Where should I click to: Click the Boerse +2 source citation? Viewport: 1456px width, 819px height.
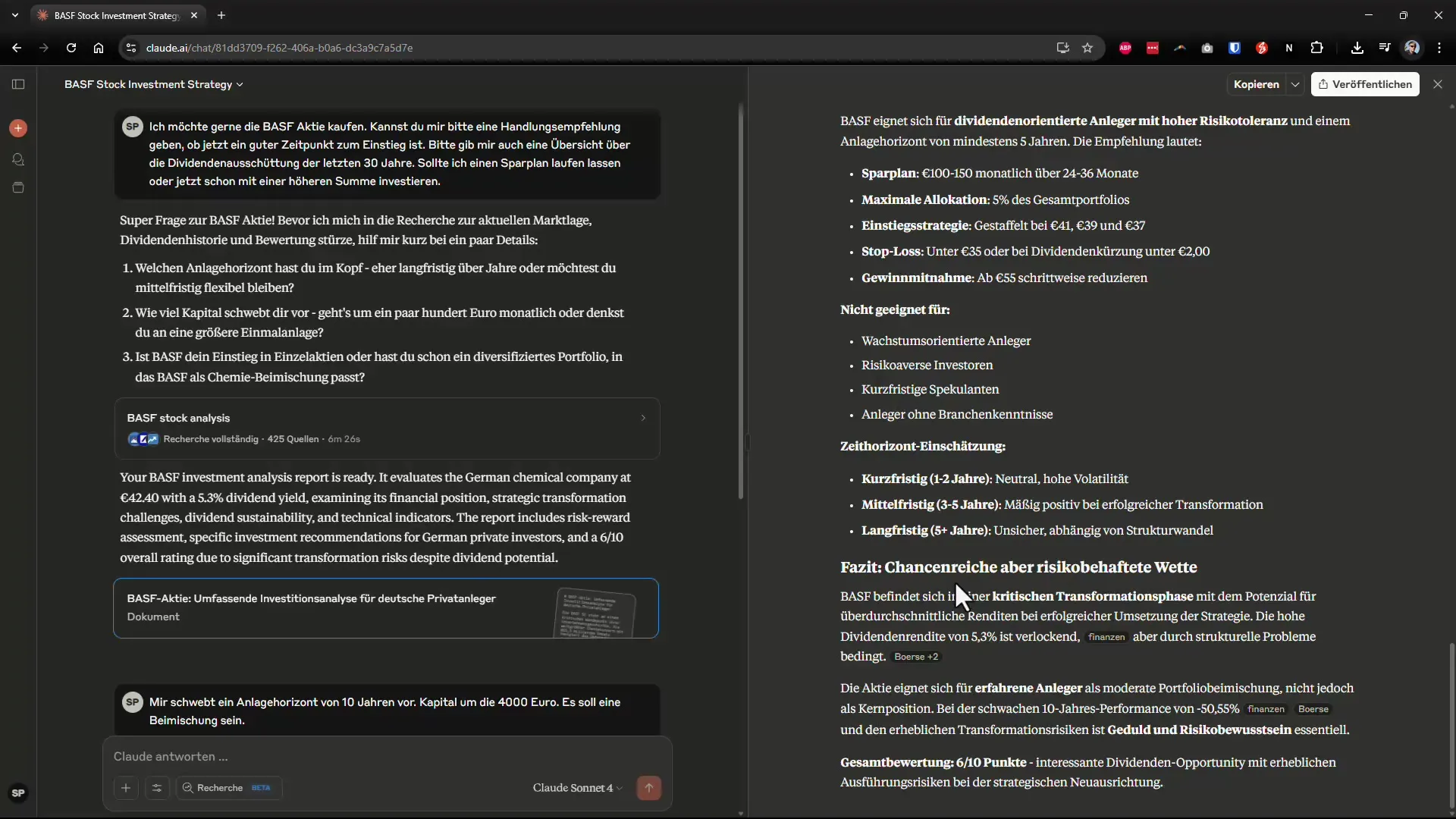point(916,657)
